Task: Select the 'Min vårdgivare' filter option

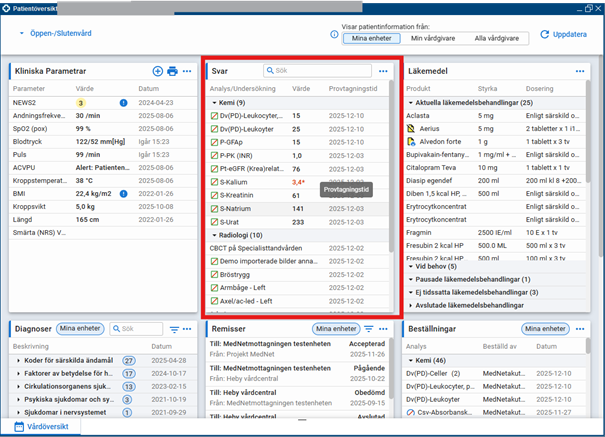Action: [x=431, y=38]
